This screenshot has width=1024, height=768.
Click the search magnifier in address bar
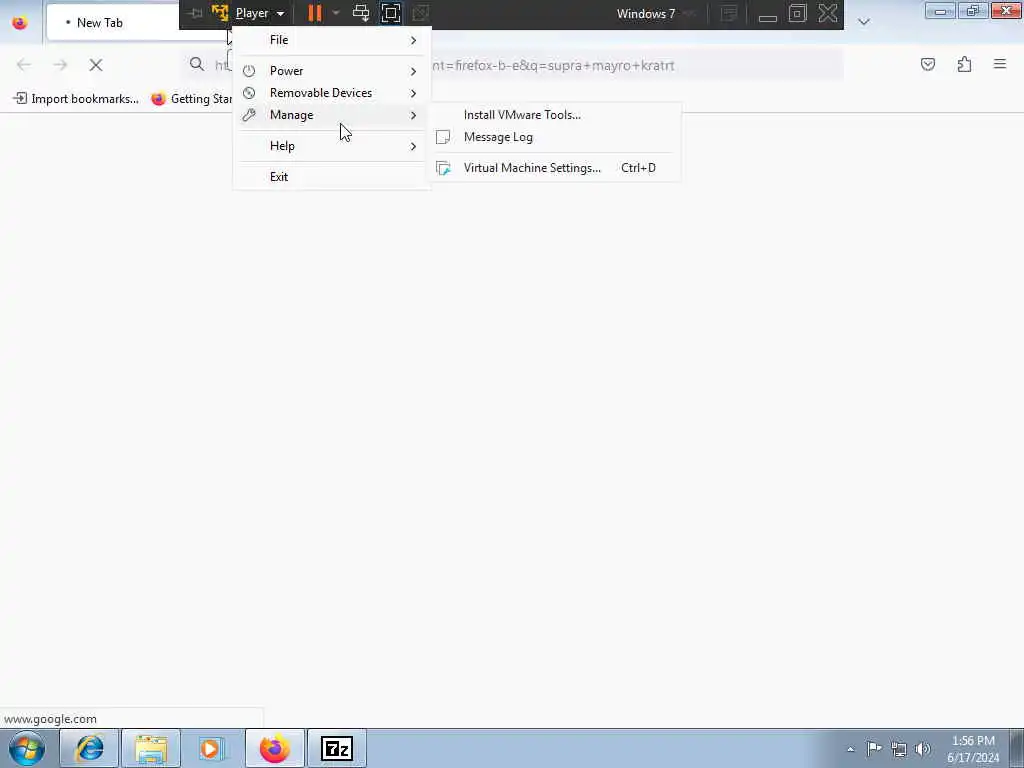pos(197,64)
